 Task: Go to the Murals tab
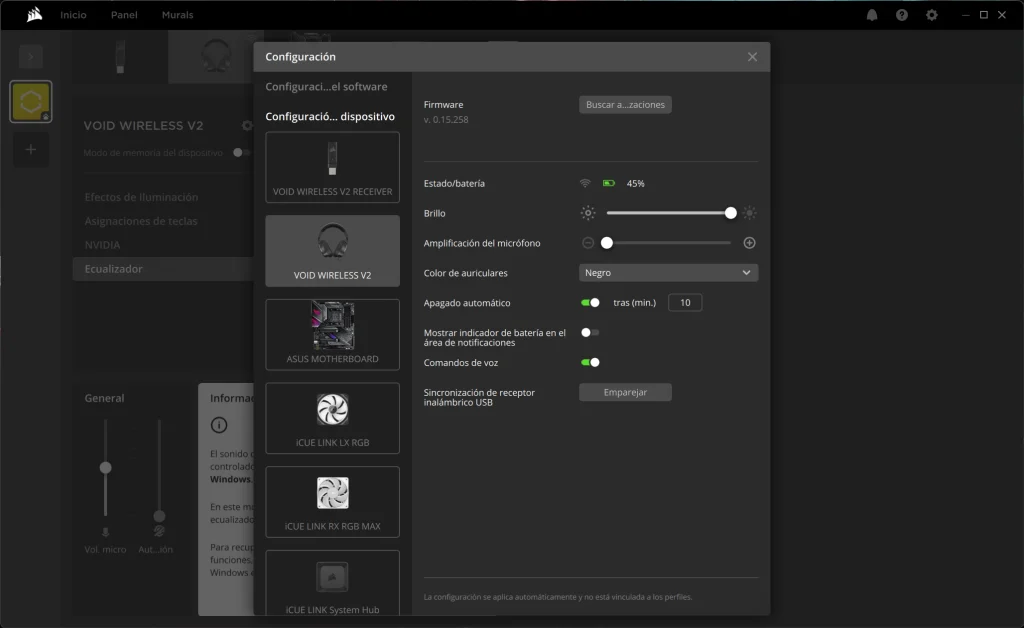[x=177, y=14]
